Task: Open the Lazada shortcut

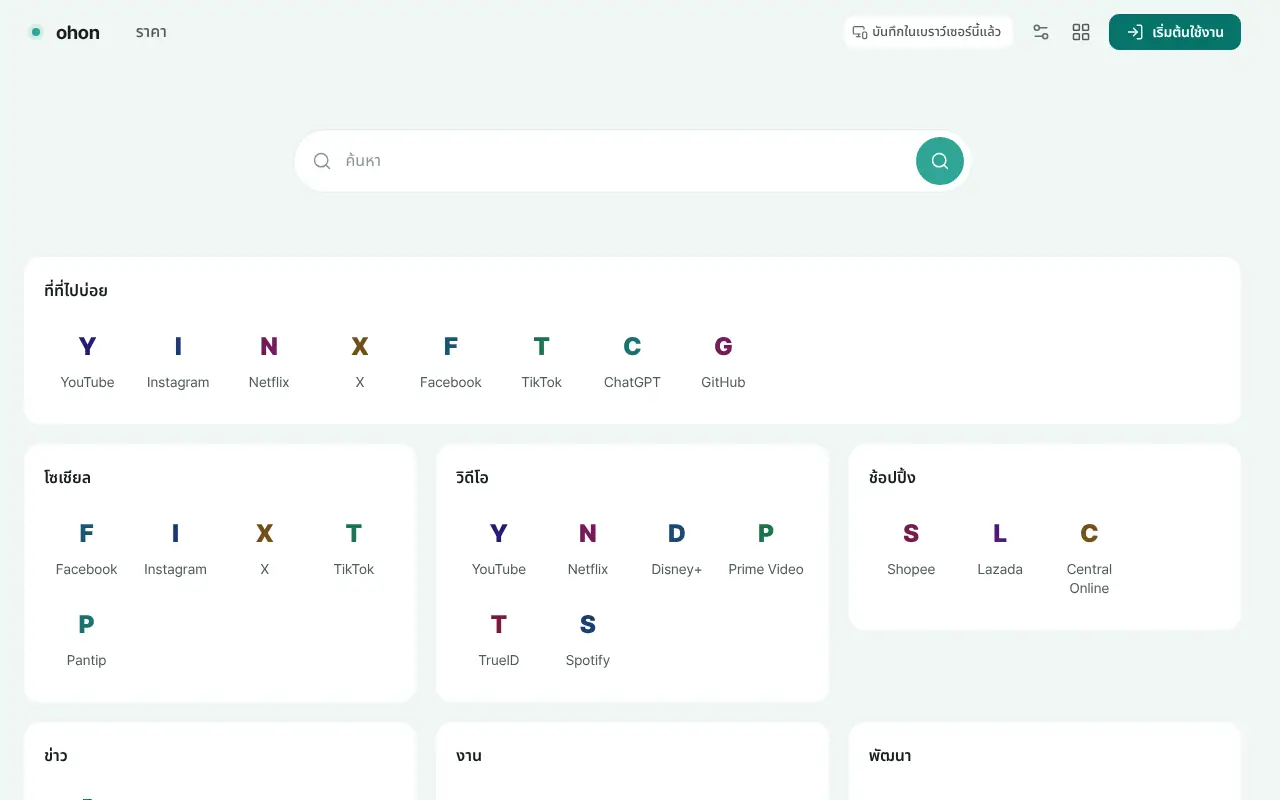Action: pyautogui.click(x=1000, y=548)
